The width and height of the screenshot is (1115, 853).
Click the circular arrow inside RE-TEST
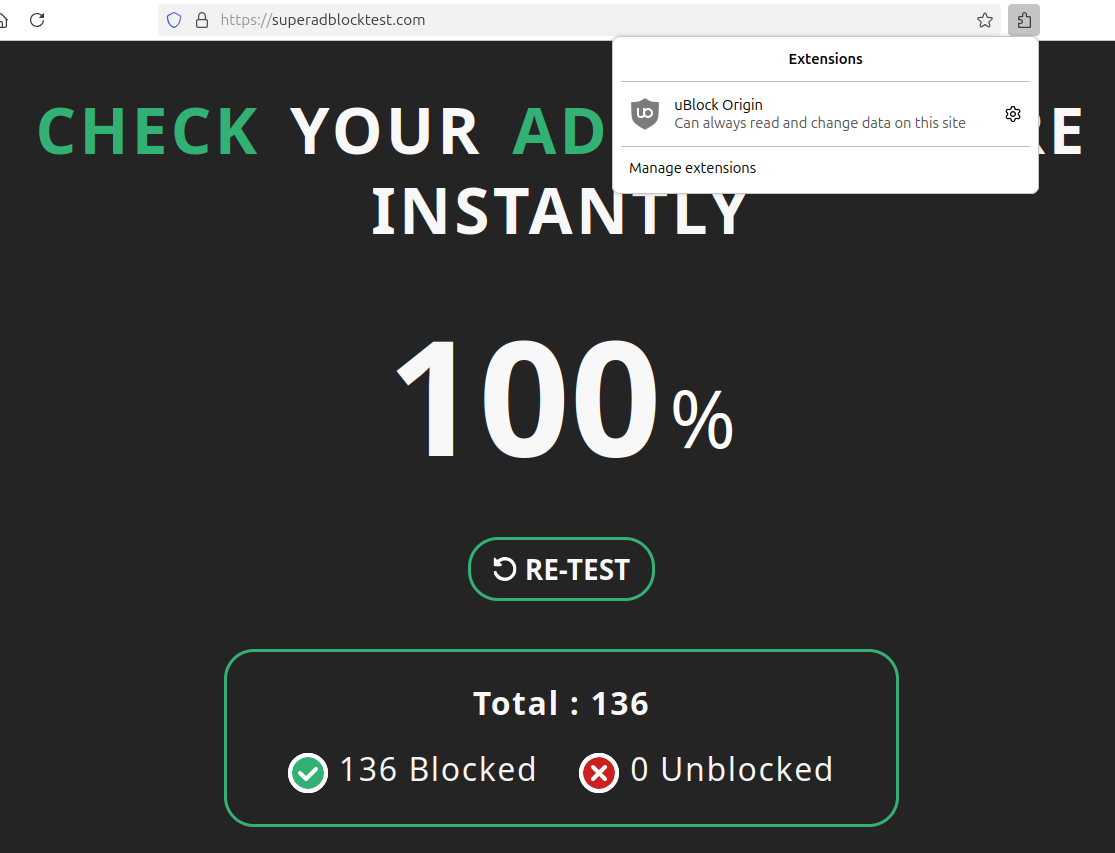pos(504,569)
